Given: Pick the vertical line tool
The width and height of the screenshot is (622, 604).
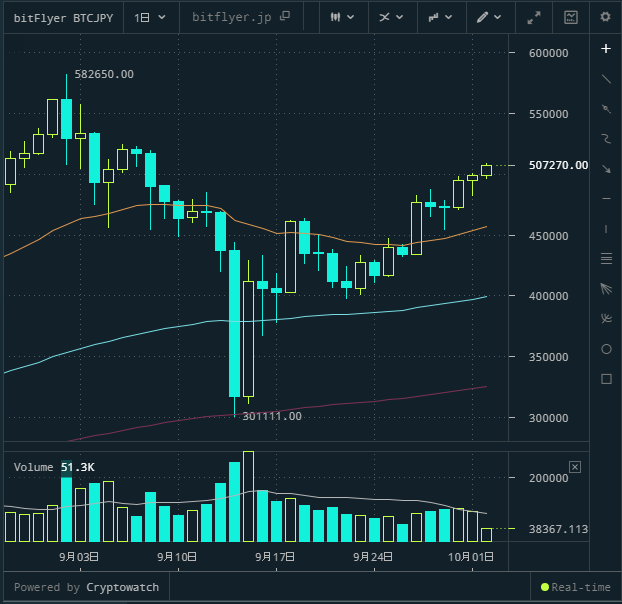Looking at the screenshot, I should (x=605, y=229).
